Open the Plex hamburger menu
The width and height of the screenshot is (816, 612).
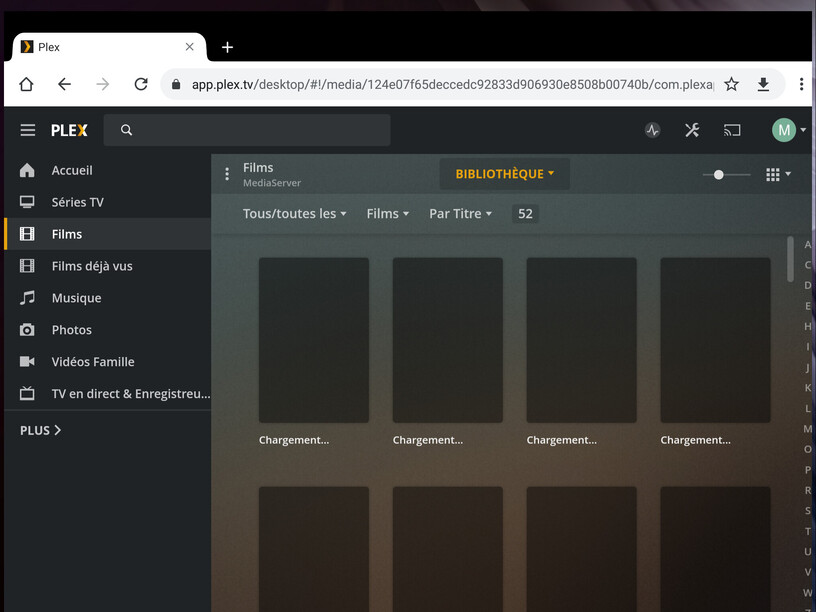tap(28, 130)
